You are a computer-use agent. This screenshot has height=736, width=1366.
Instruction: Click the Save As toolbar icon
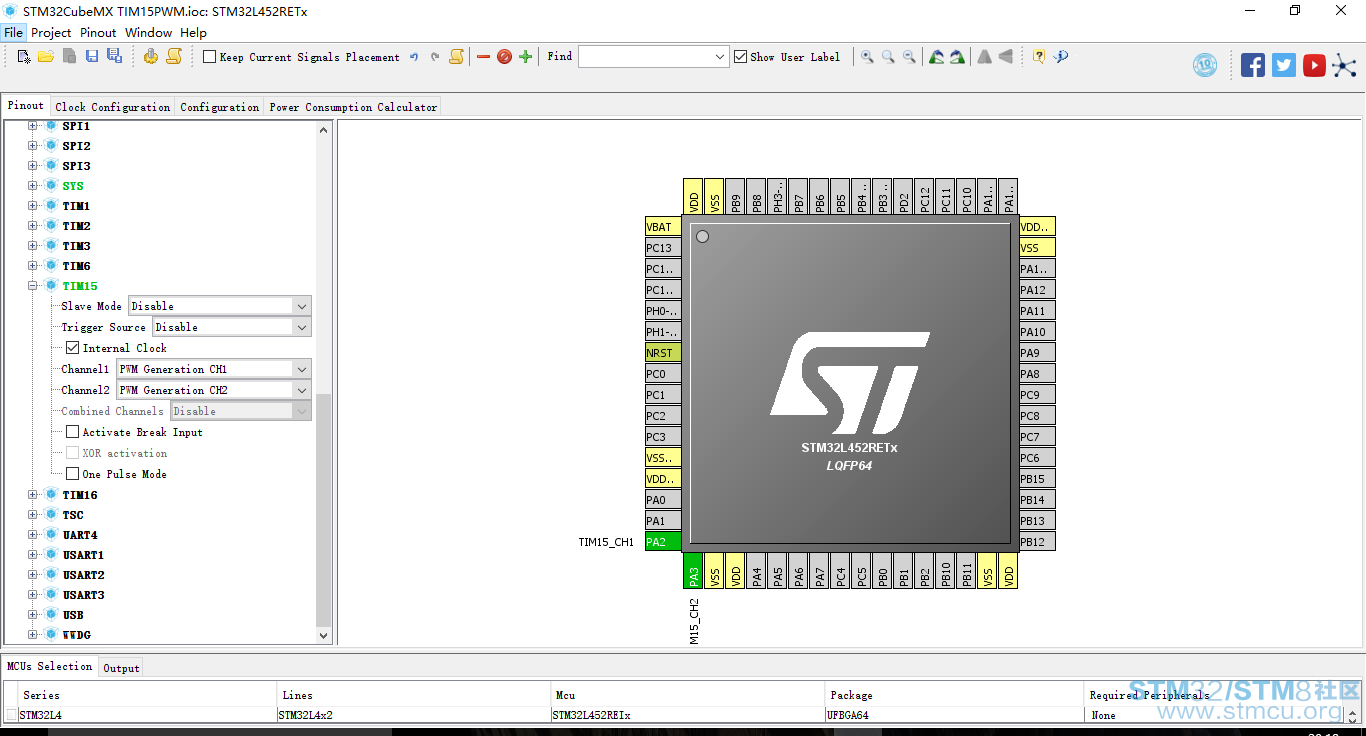click(x=114, y=57)
